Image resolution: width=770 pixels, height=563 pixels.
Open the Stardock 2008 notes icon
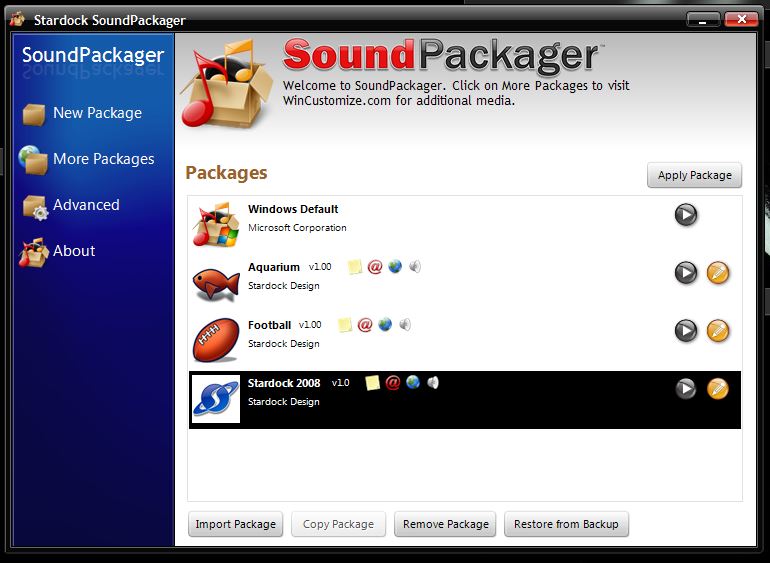pos(372,383)
